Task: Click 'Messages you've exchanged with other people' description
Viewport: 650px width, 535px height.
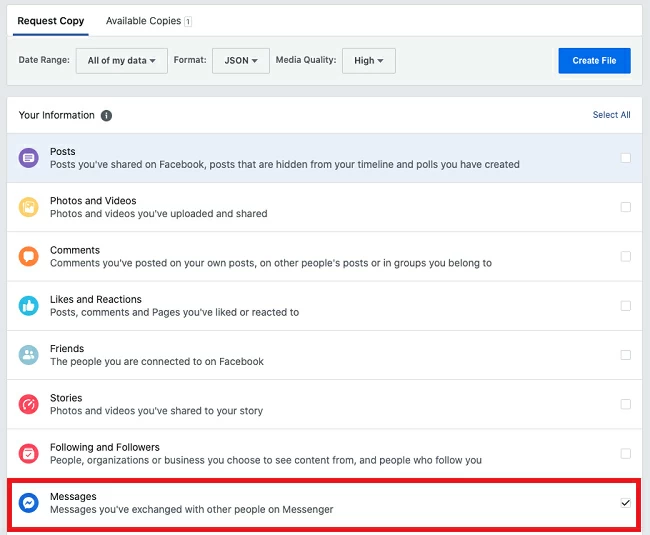Action: click(192, 510)
